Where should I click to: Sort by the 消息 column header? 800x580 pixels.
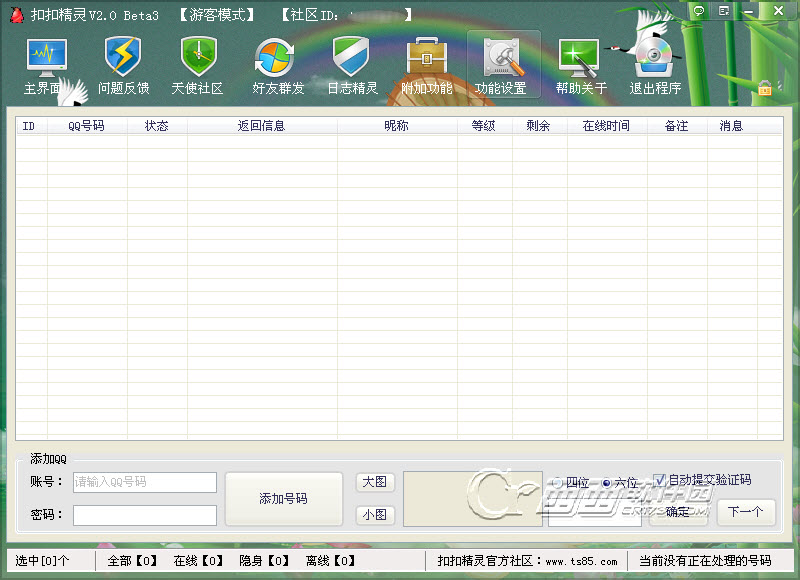tap(732, 126)
